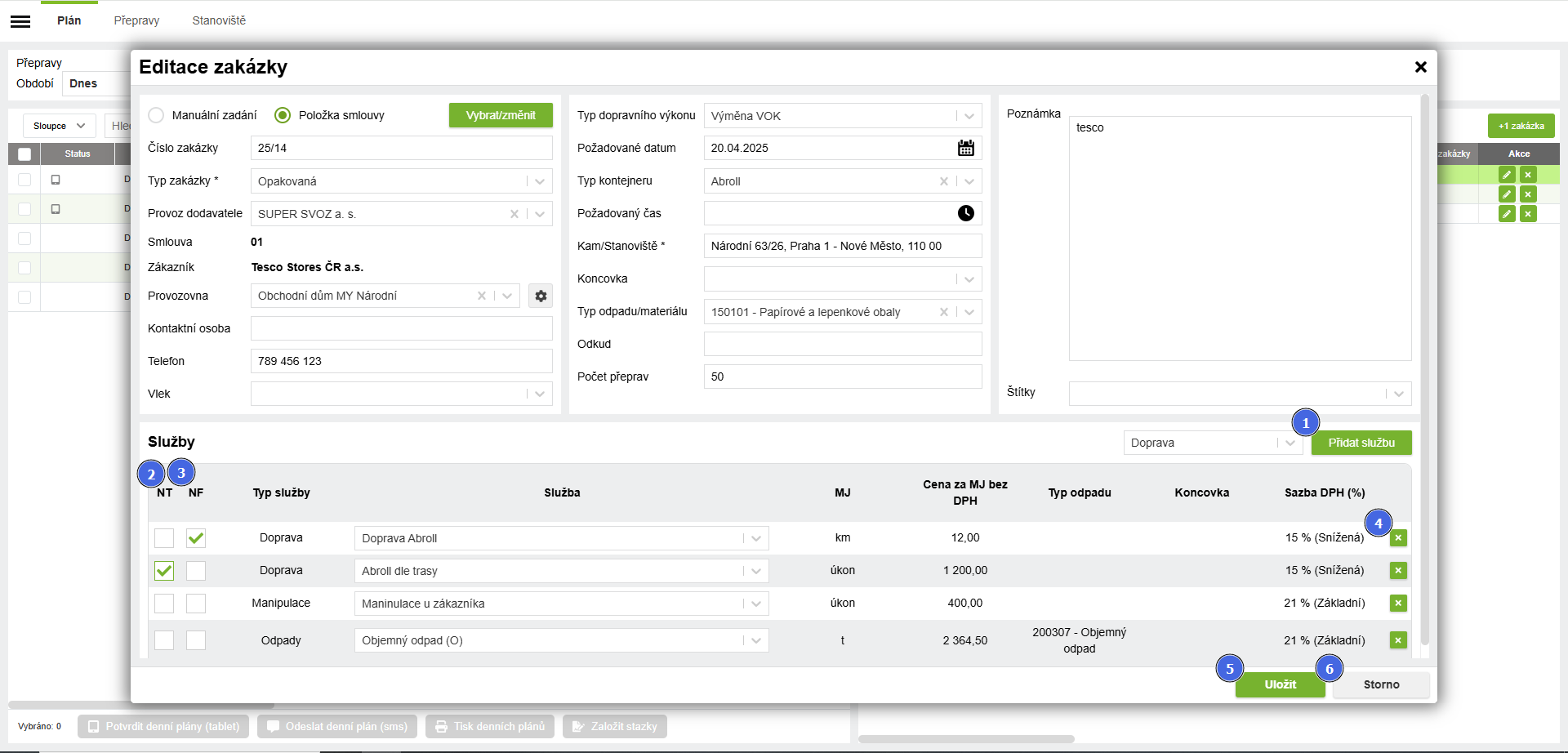
Task: Open the hamburger main menu
Action: click(20, 22)
